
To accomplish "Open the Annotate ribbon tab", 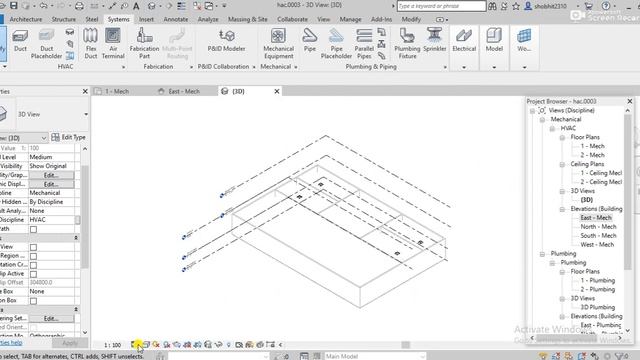I will click(x=176, y=19).
